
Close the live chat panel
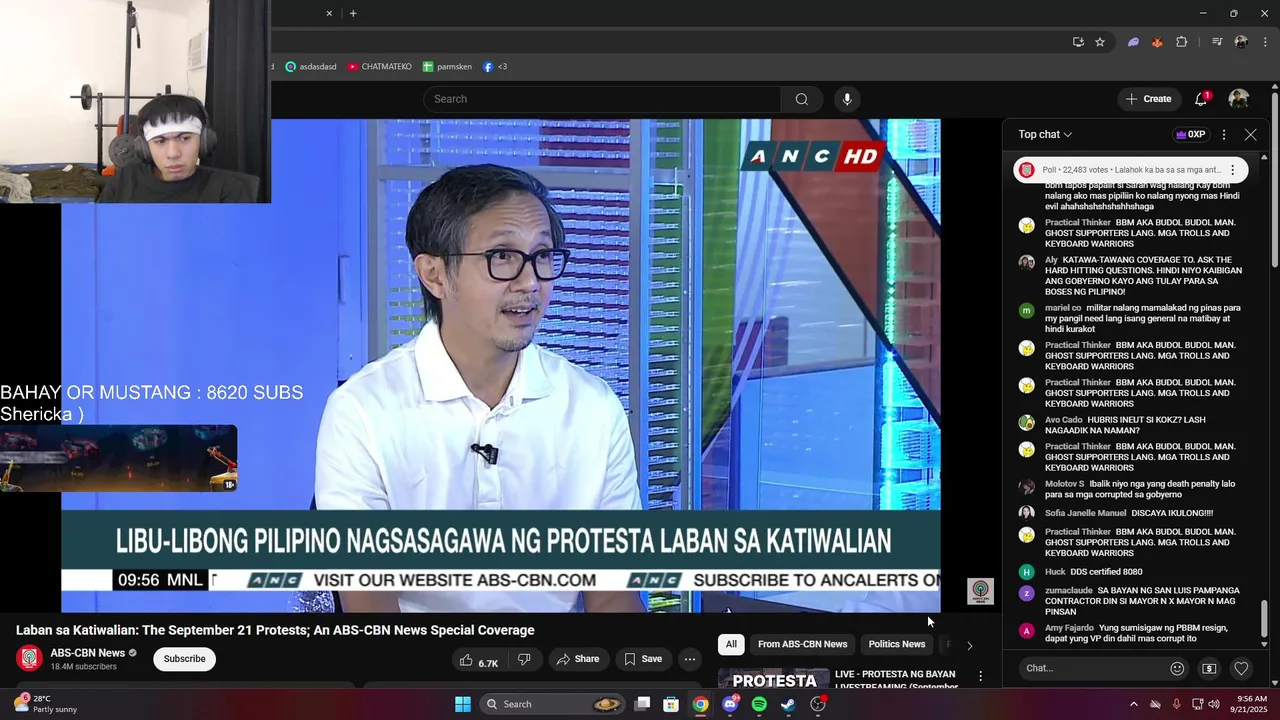(x=1250, y=134)
